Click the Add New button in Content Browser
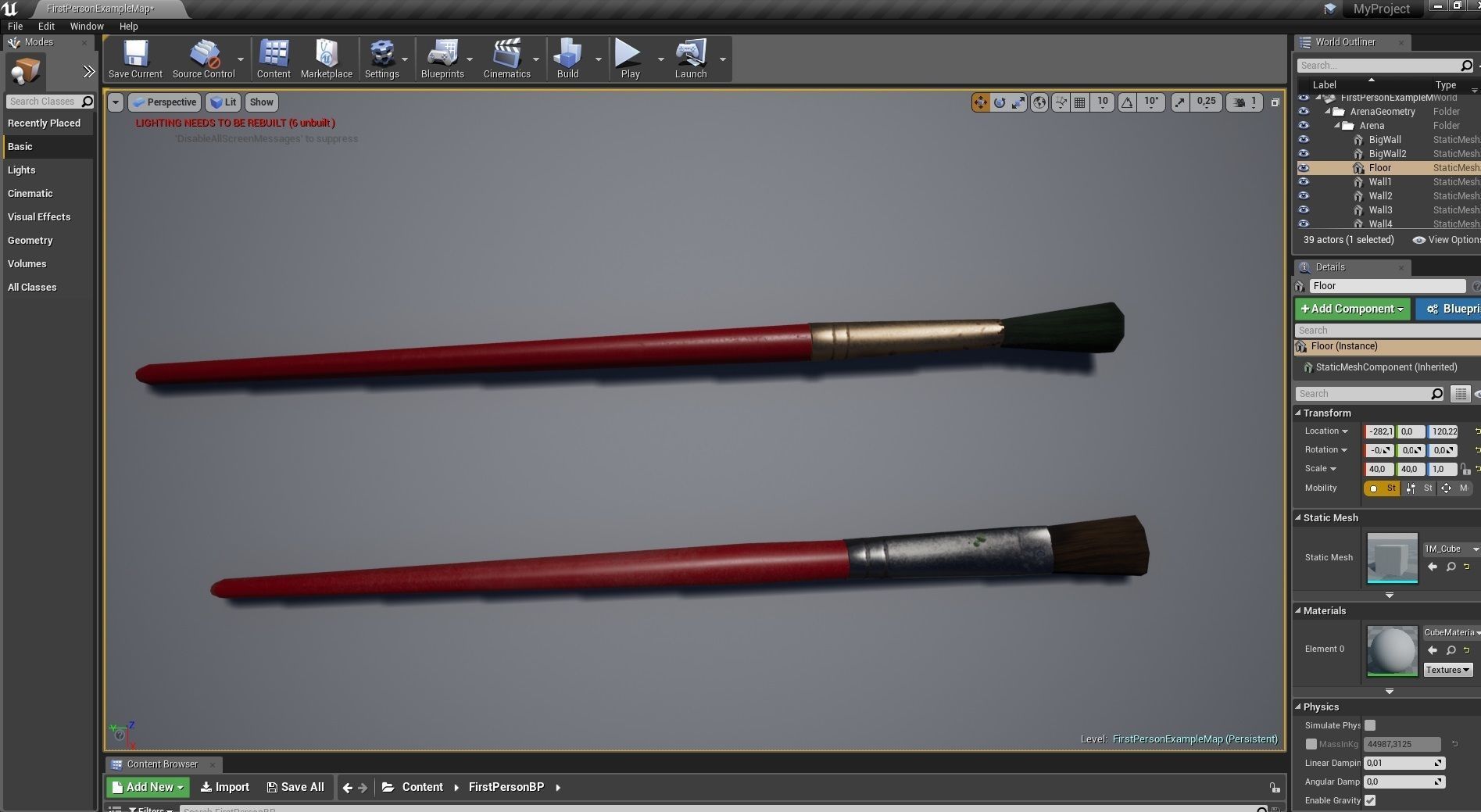The image size is (1481, 812). pyautogui.click(x=148, y=787)
